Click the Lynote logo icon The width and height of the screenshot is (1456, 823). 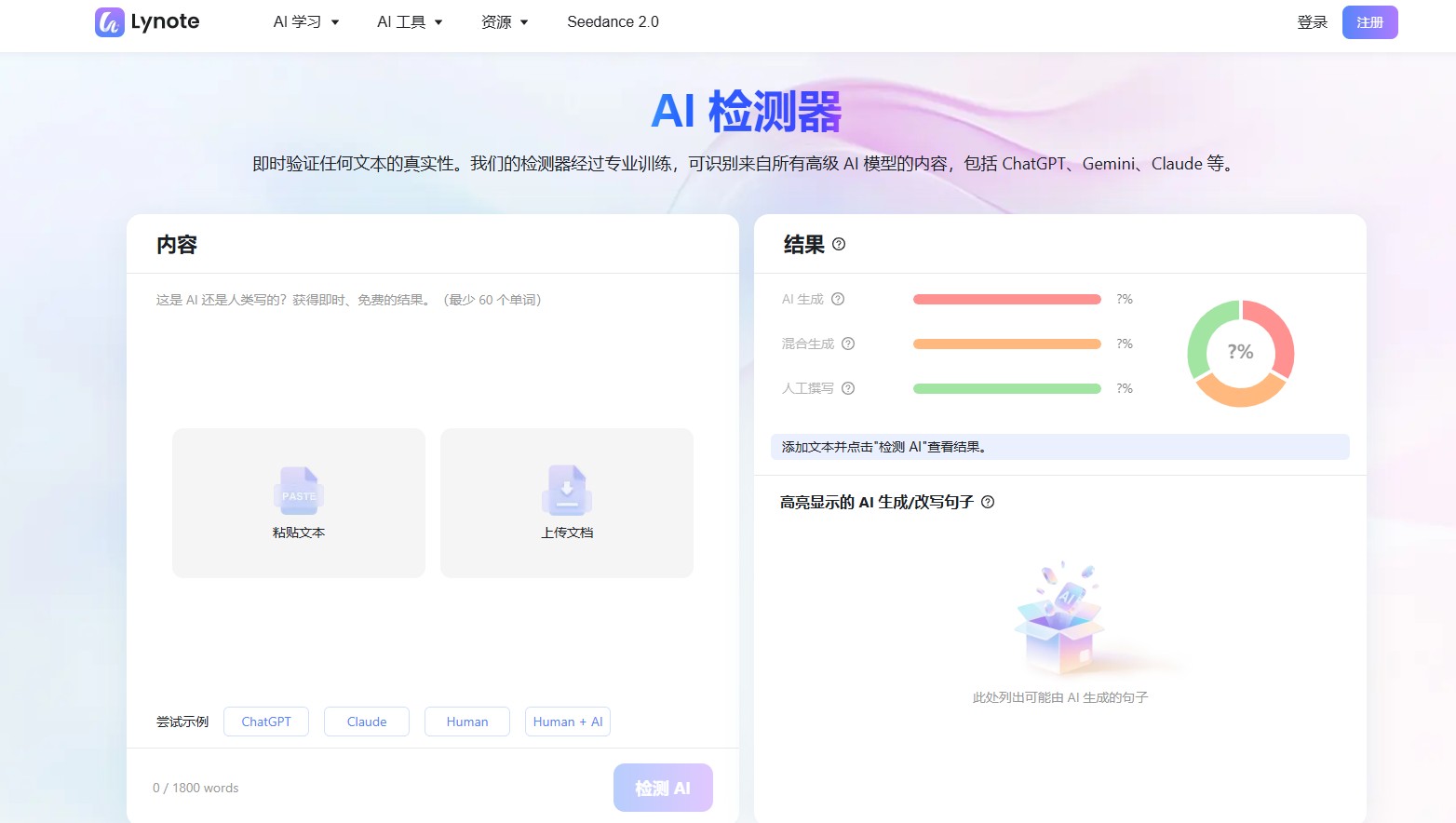[x=108, y=21]
